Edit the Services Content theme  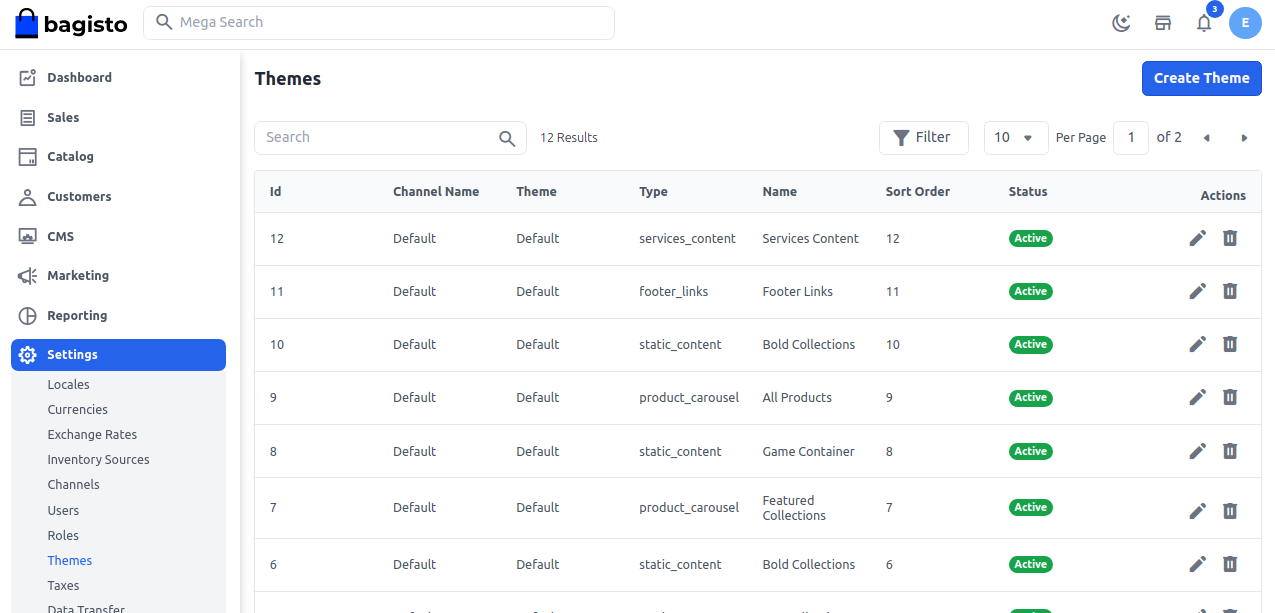(x=1197, y=238)
